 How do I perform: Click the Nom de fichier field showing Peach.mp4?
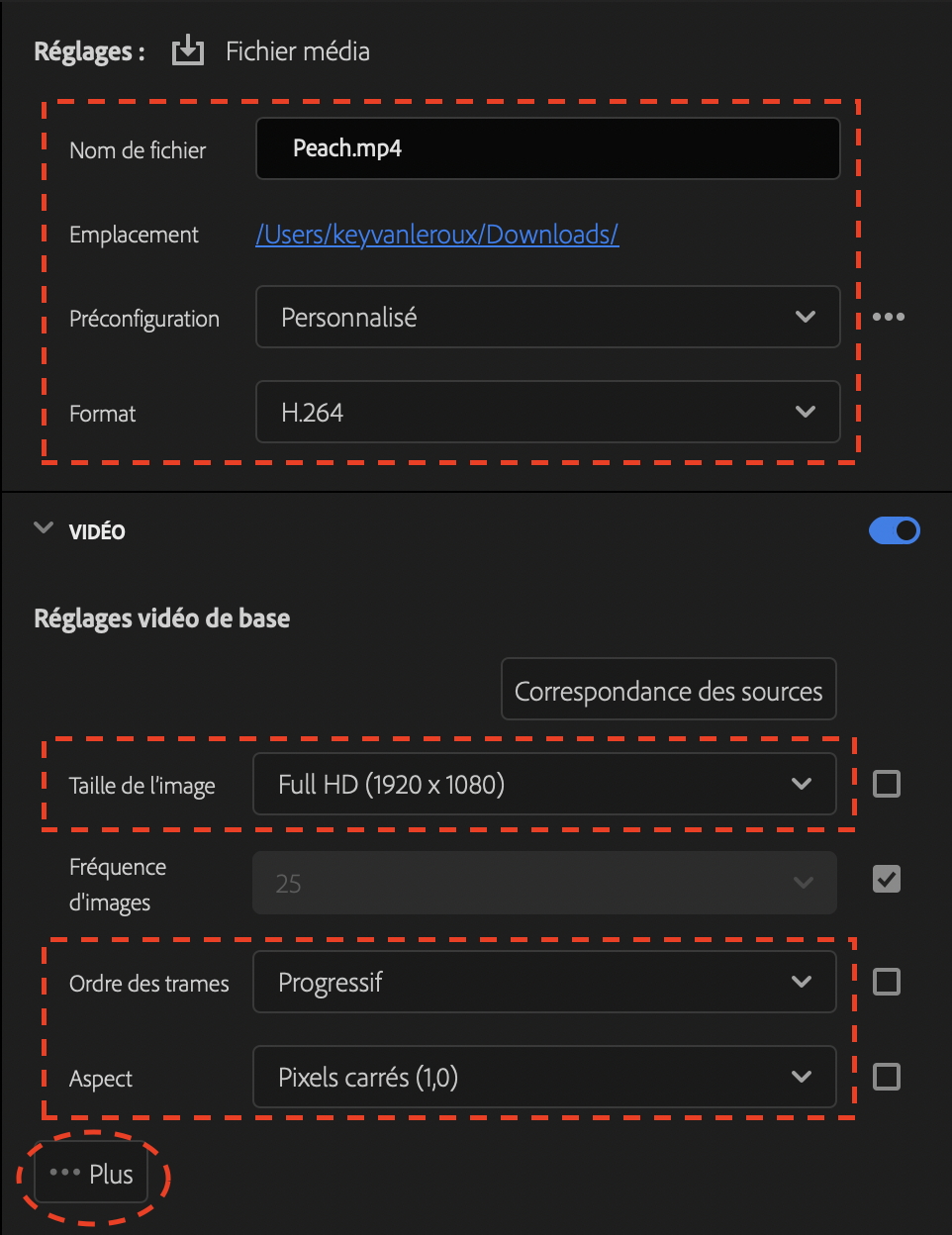[x=547, y=147]
